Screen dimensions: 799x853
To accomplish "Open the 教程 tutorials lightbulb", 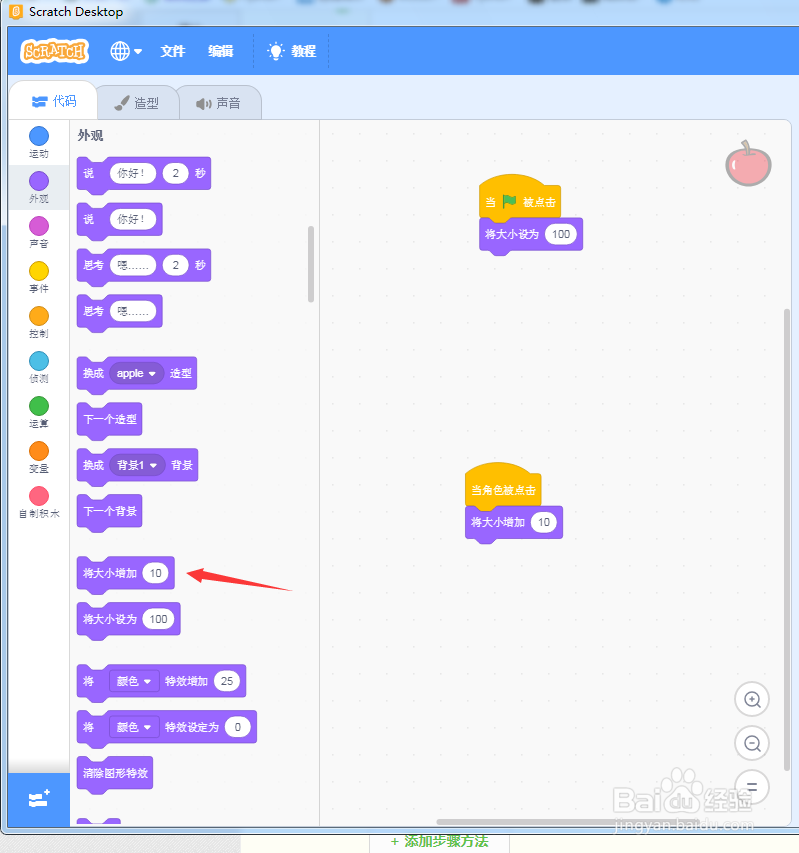I will click(x=292, y=51).
